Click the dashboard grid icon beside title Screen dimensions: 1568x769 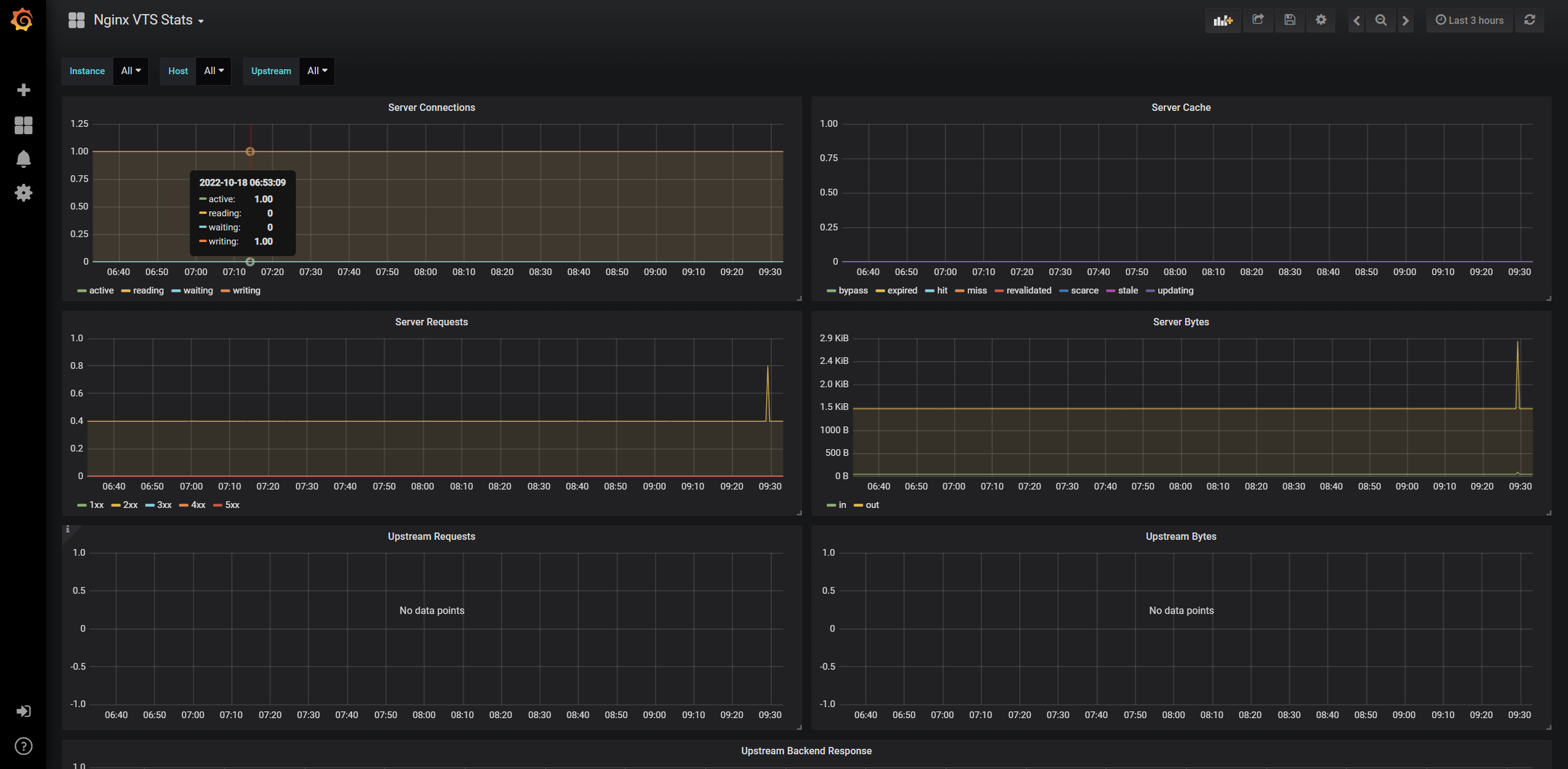click(x=77, y=20)
